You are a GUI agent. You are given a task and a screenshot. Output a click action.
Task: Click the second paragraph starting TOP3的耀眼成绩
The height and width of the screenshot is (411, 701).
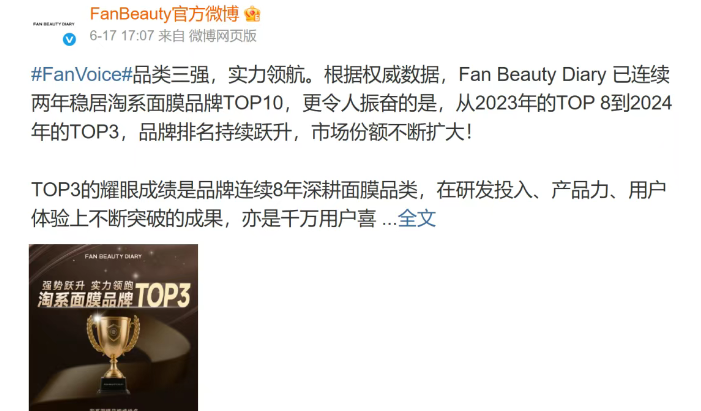(349, 204)
